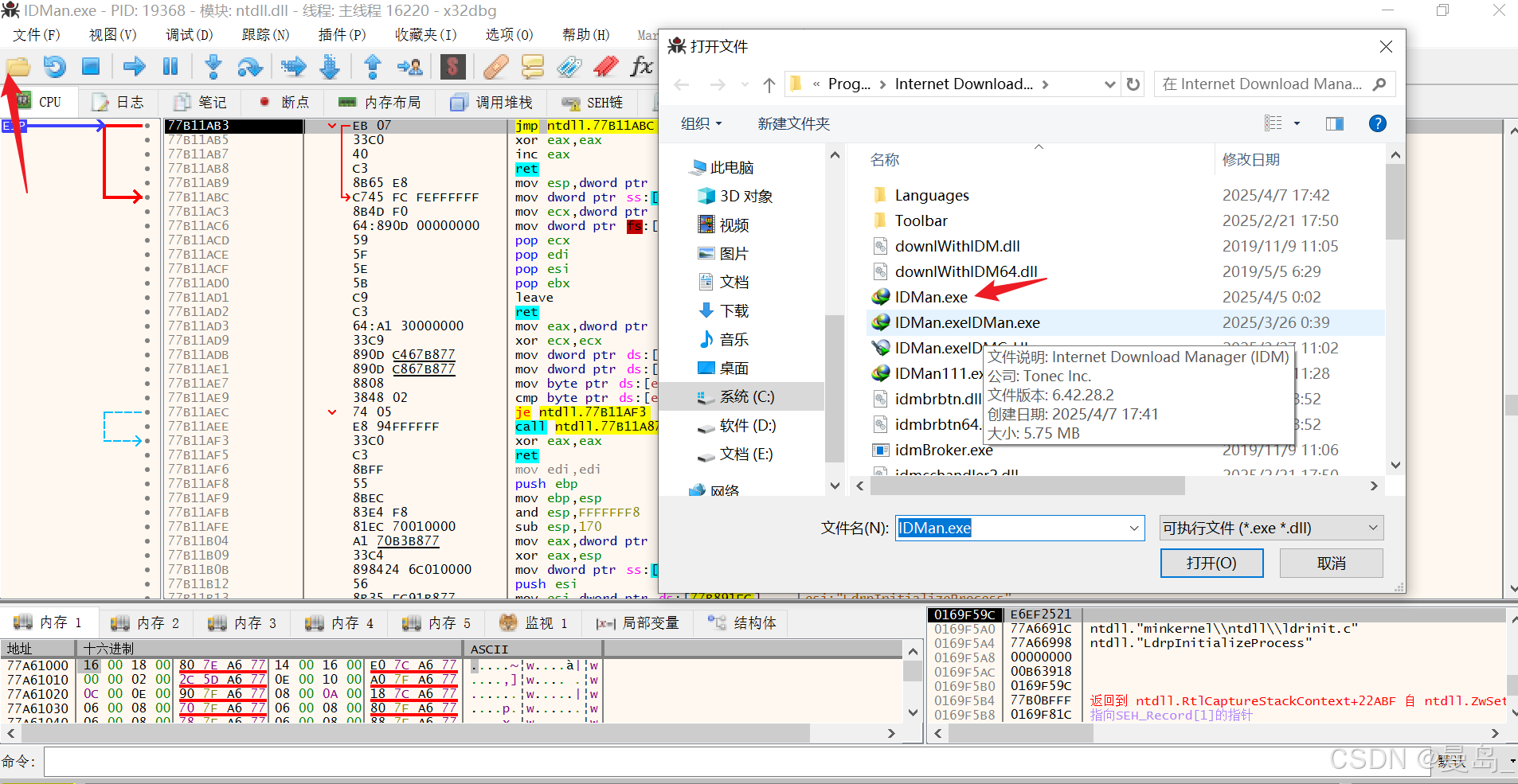Click the run to user code icon
The image size is (1518, 784).
410,66
